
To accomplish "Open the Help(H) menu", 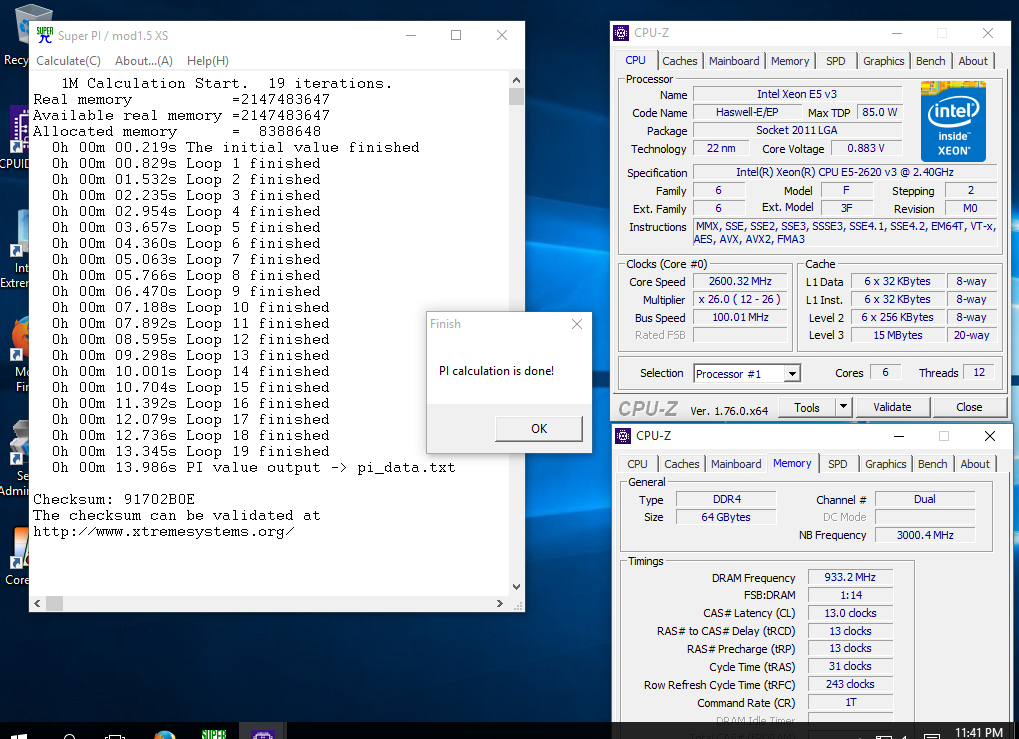I will pos(208,60).
